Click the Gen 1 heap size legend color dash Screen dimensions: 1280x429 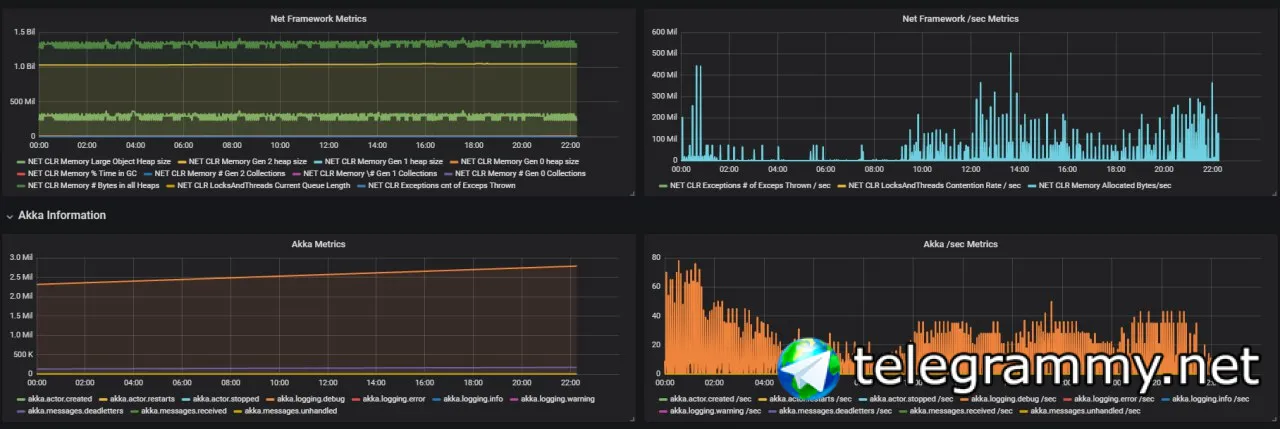319,161
